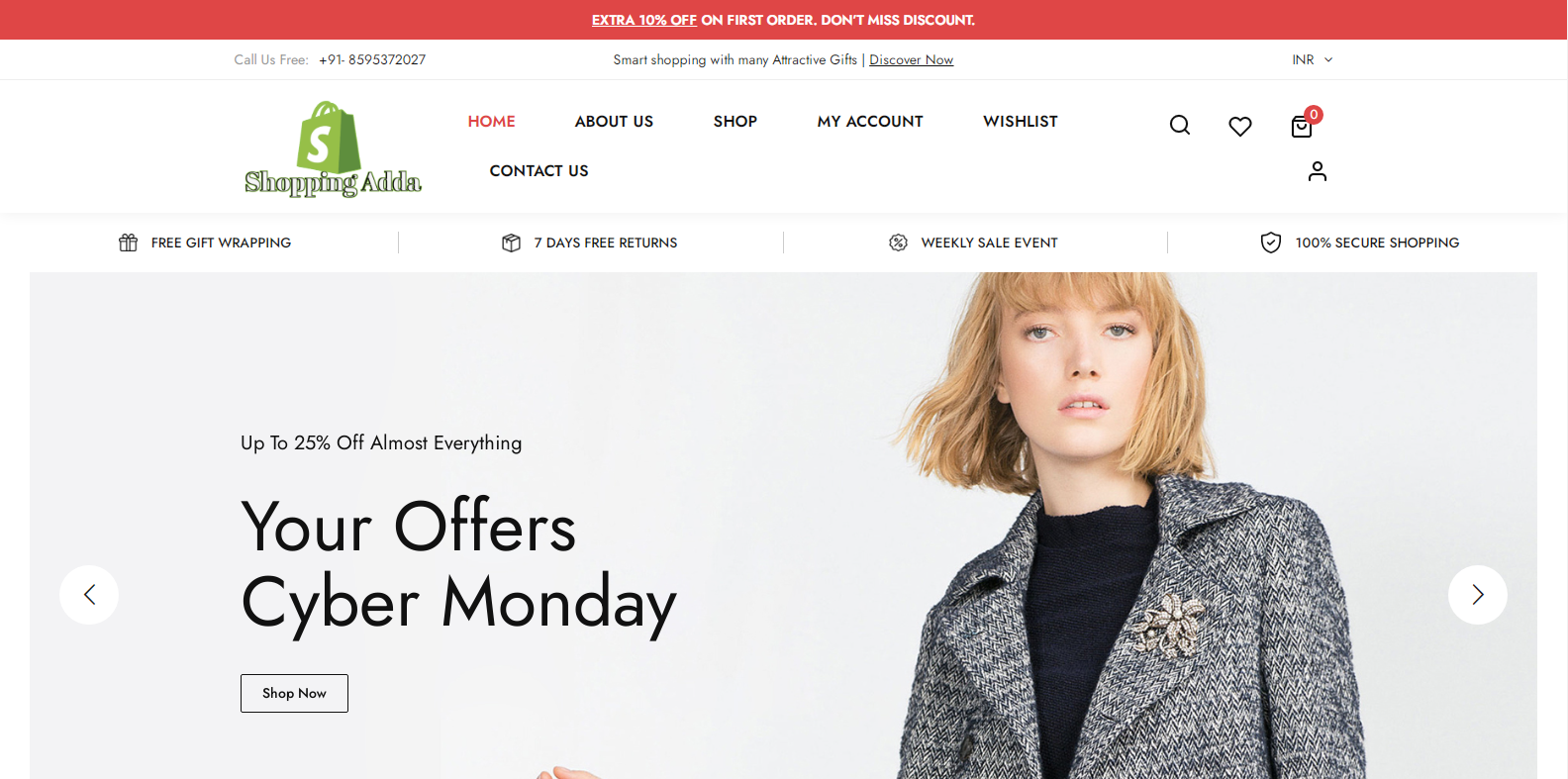Click the Shop Now button
The image size is (1568, 779).
point(294,693)
